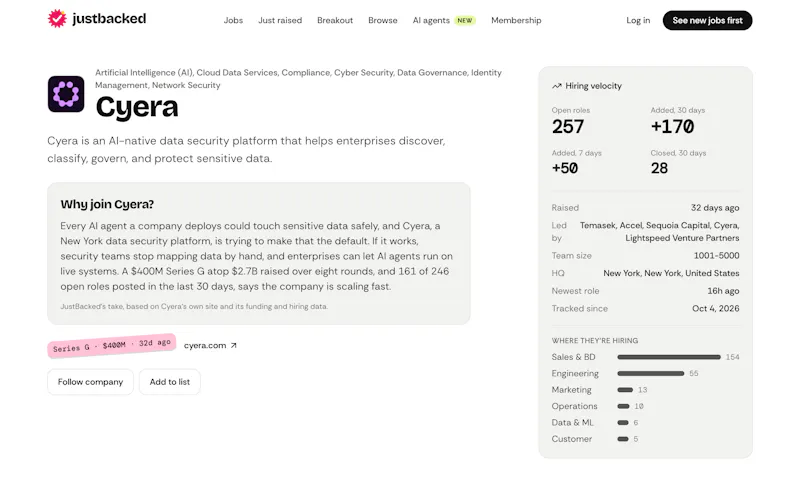Viewport: 800px width, 479px height.
Task: Click the Cyera purple logo thumbnail
Action: pyautogui.click(x=66, y=94)
